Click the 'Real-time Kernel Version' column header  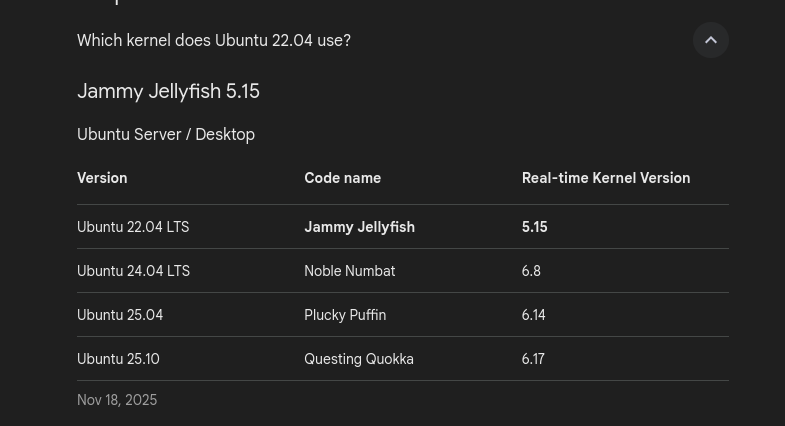pyautogui.click(x=606, y=178)
